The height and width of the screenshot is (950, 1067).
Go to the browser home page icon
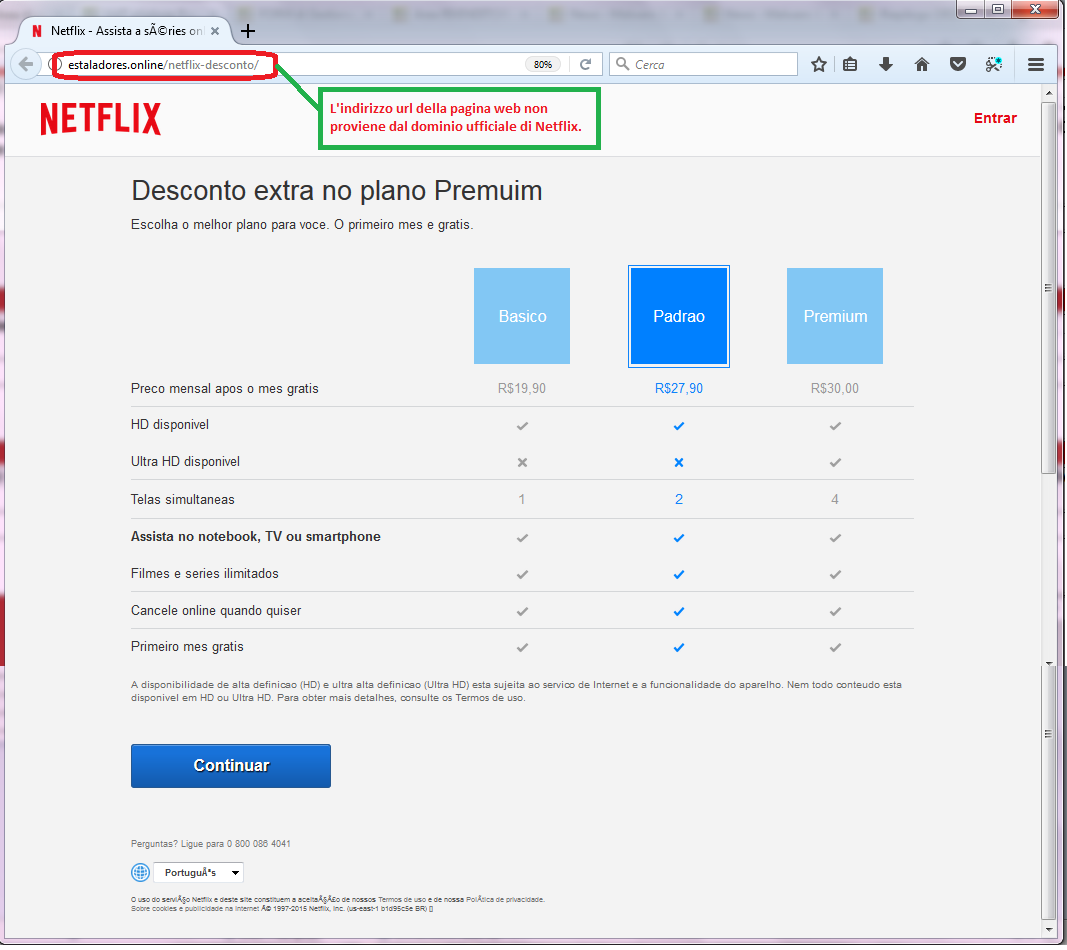(921, 65)
